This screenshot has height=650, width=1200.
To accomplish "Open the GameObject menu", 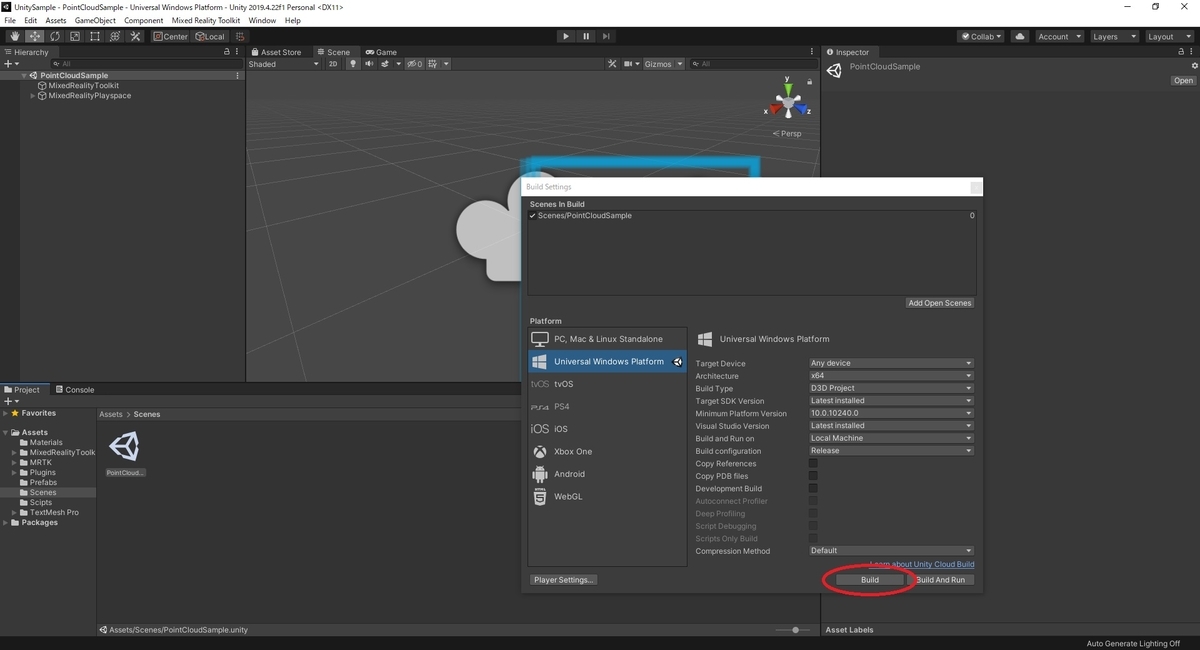I will (x=95, y=20).
